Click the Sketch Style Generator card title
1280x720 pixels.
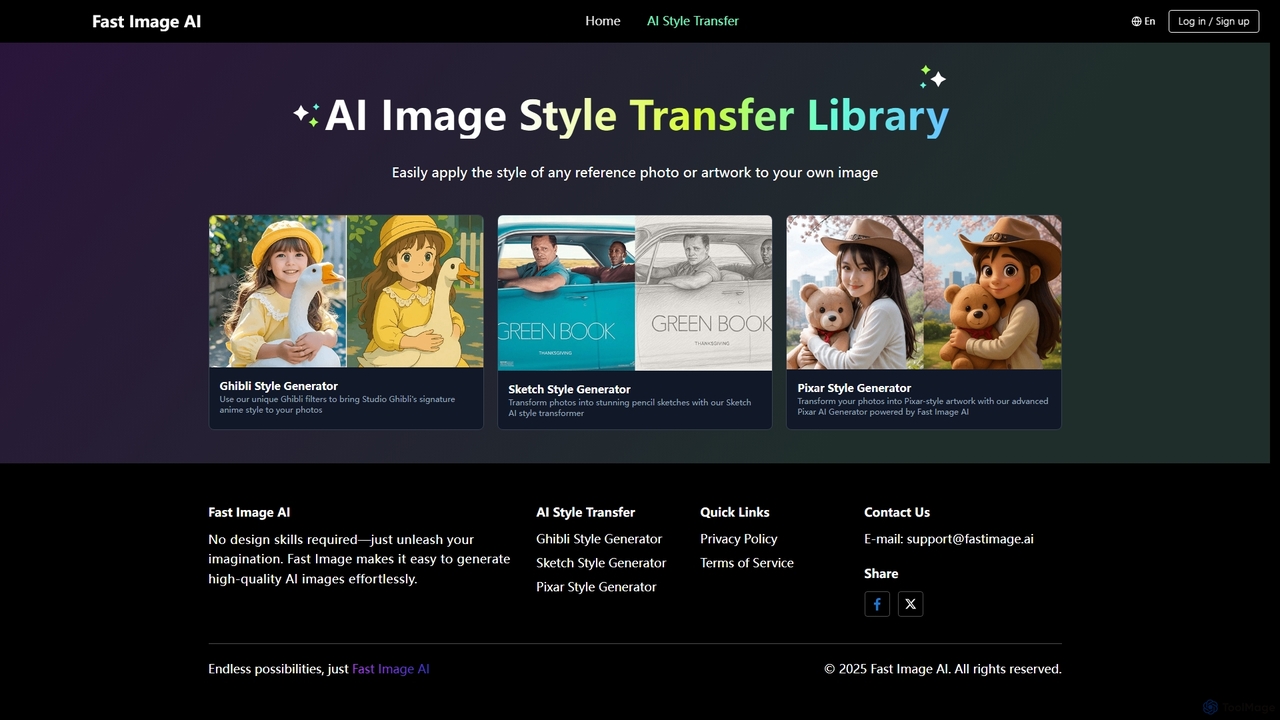coord(569,390)
